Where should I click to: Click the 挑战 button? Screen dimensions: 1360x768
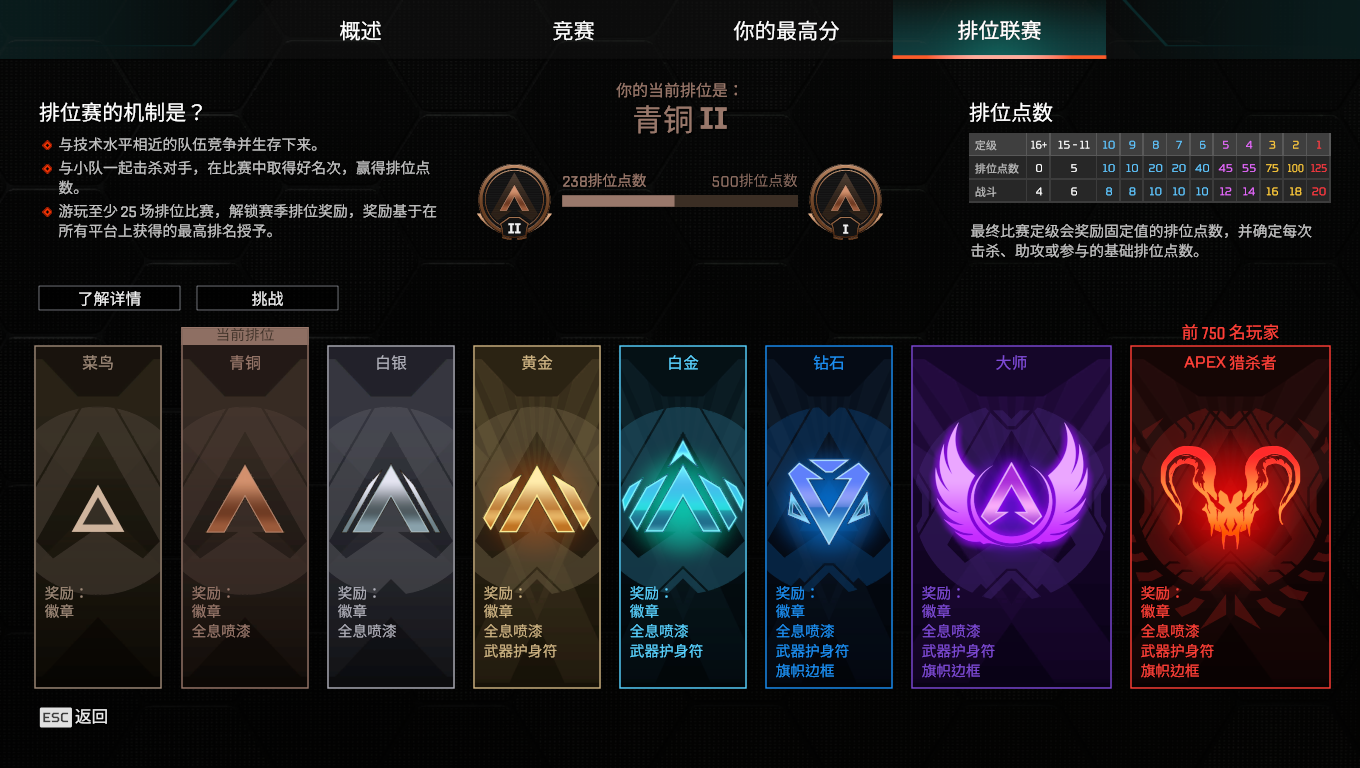pyautogui.click(x=267, y=298)
